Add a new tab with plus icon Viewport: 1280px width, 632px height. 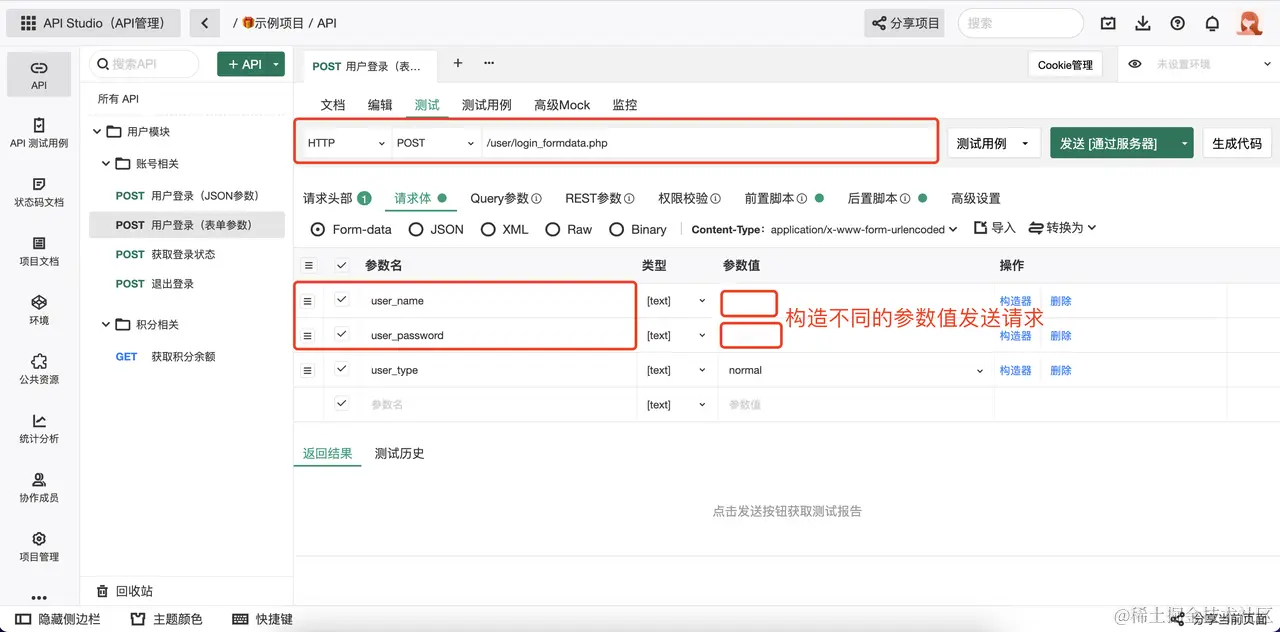458,63
